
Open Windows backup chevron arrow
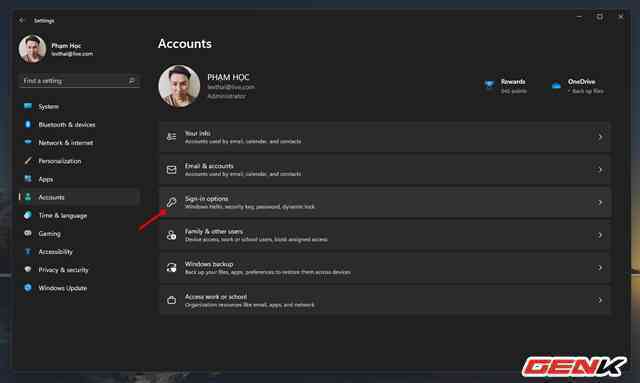point(600,267)
